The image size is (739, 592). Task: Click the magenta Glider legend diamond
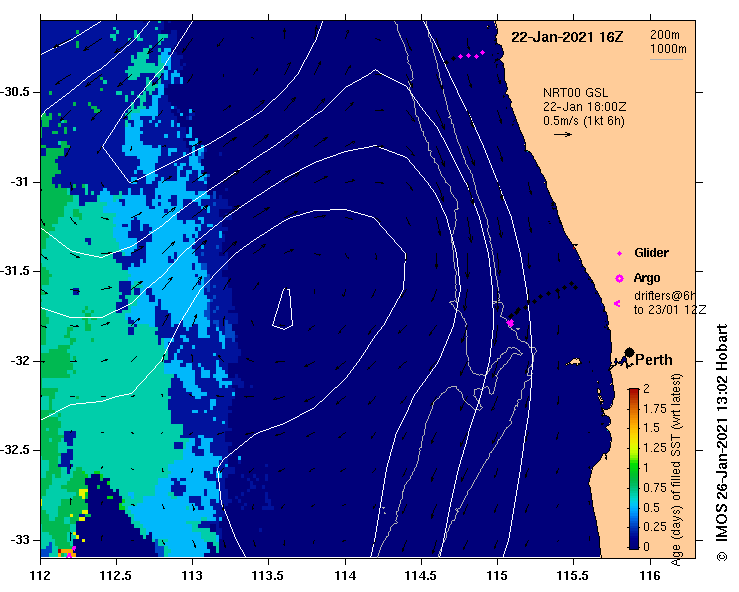[x=619, y=254]
